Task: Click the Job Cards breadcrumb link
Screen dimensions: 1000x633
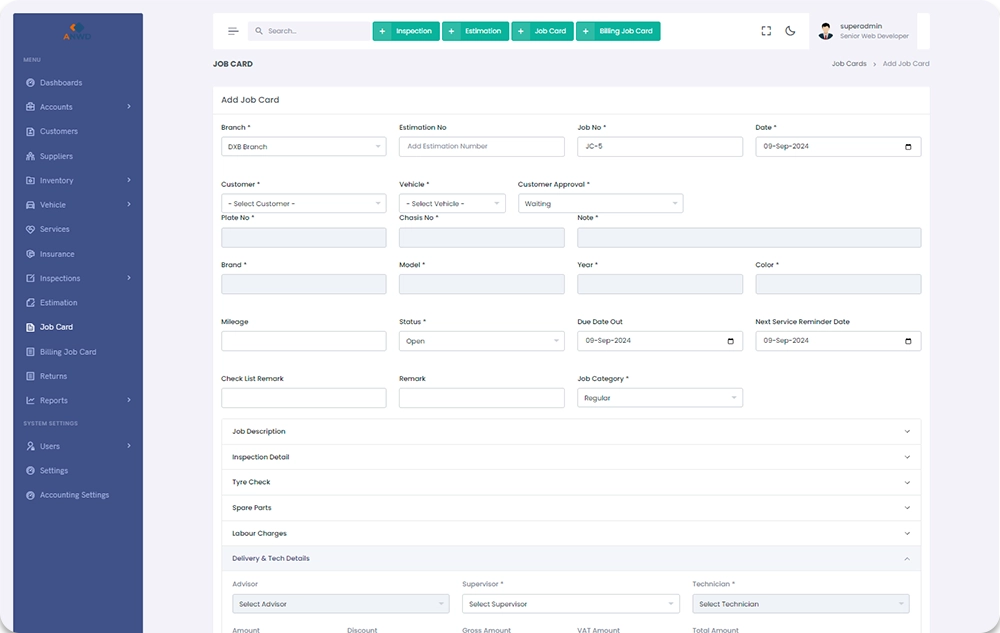Action: click(x=849, y=64)
